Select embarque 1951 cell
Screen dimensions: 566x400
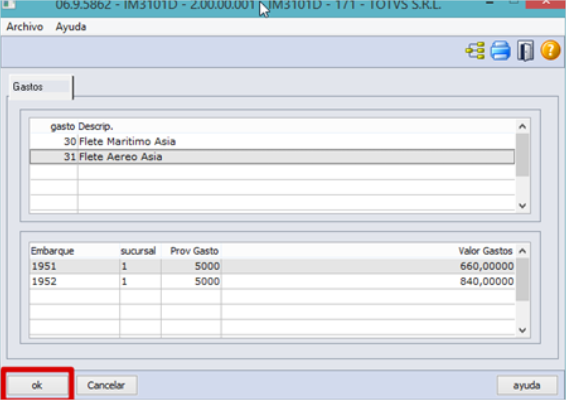pos(75,266)
